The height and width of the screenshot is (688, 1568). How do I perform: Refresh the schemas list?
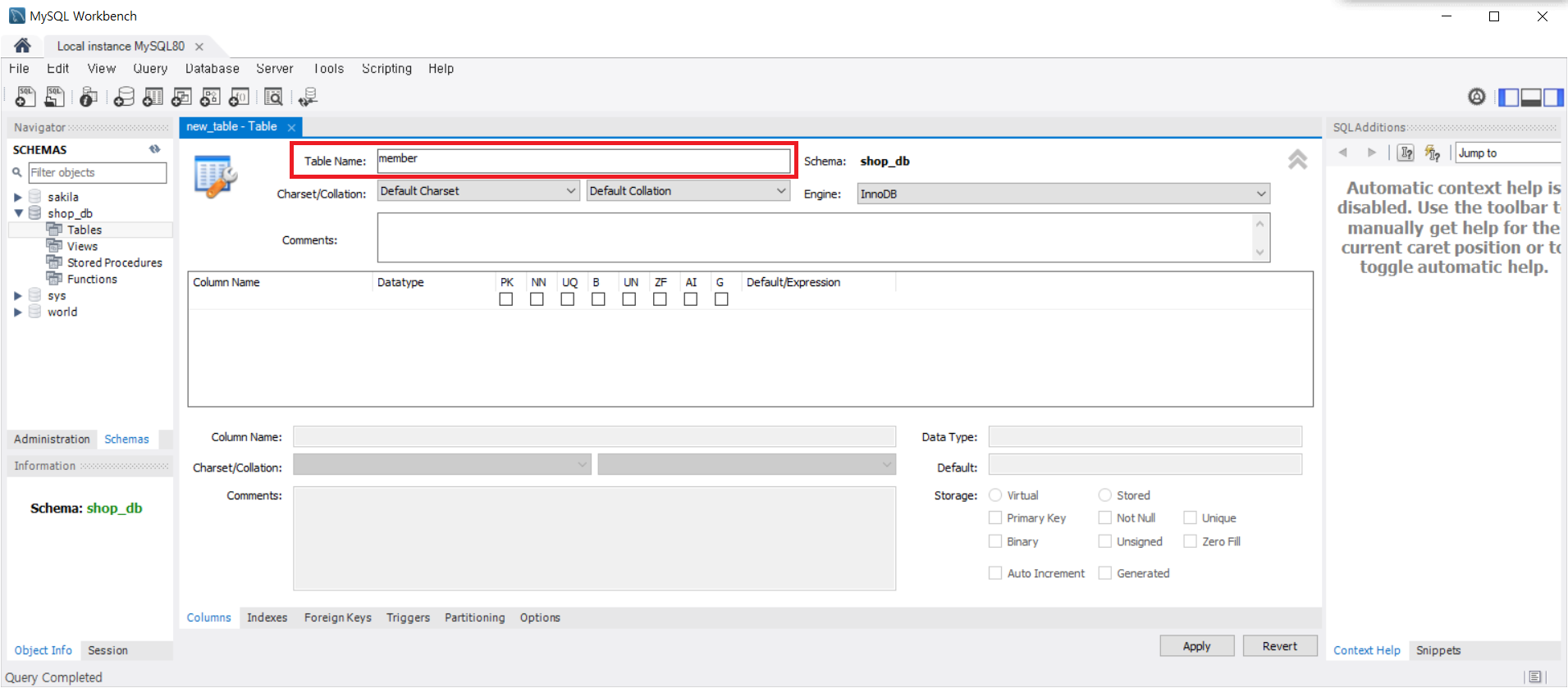154,149
